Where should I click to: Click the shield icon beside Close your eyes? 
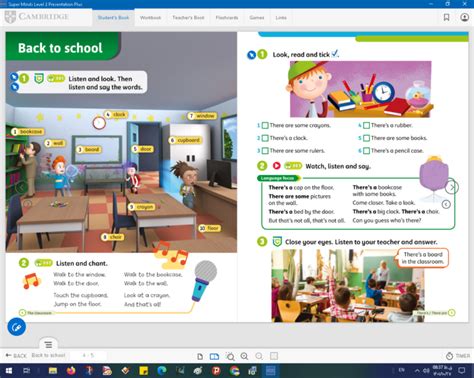(x=277, y=241)
